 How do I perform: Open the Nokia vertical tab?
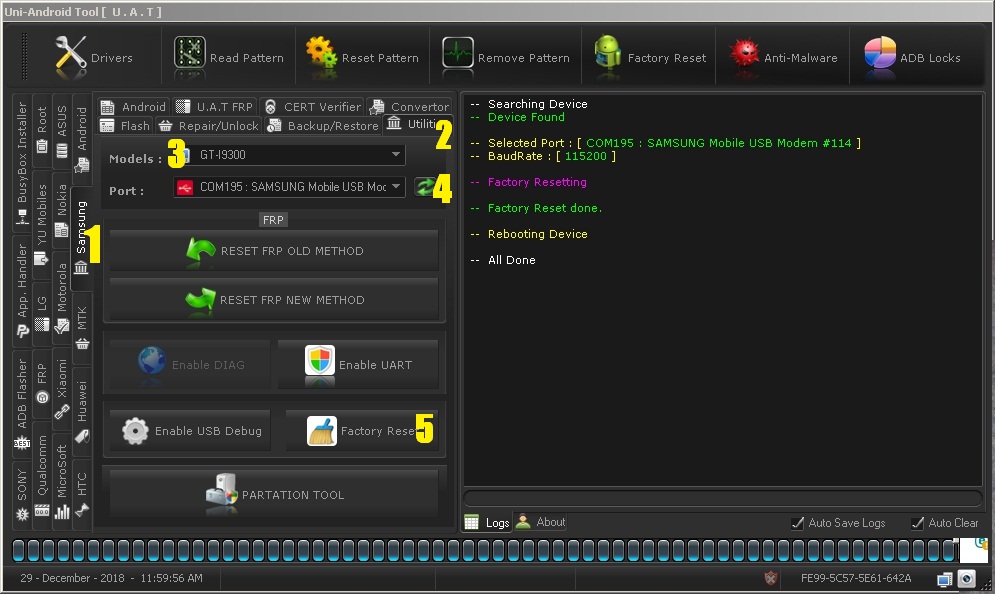[62, 211]
